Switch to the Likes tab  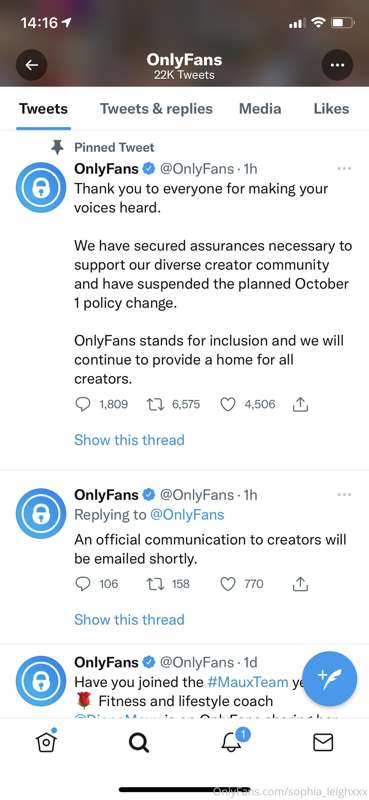331,109
